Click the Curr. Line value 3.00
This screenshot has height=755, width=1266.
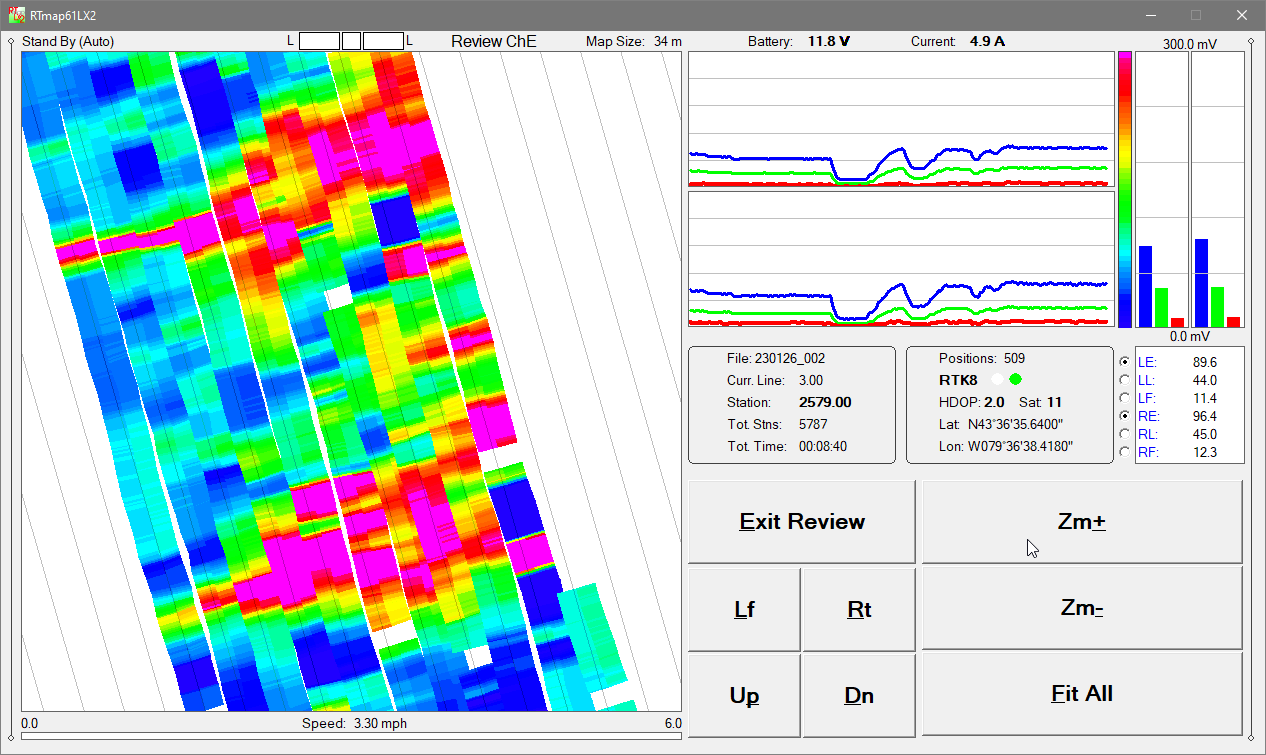coord(811,380)
